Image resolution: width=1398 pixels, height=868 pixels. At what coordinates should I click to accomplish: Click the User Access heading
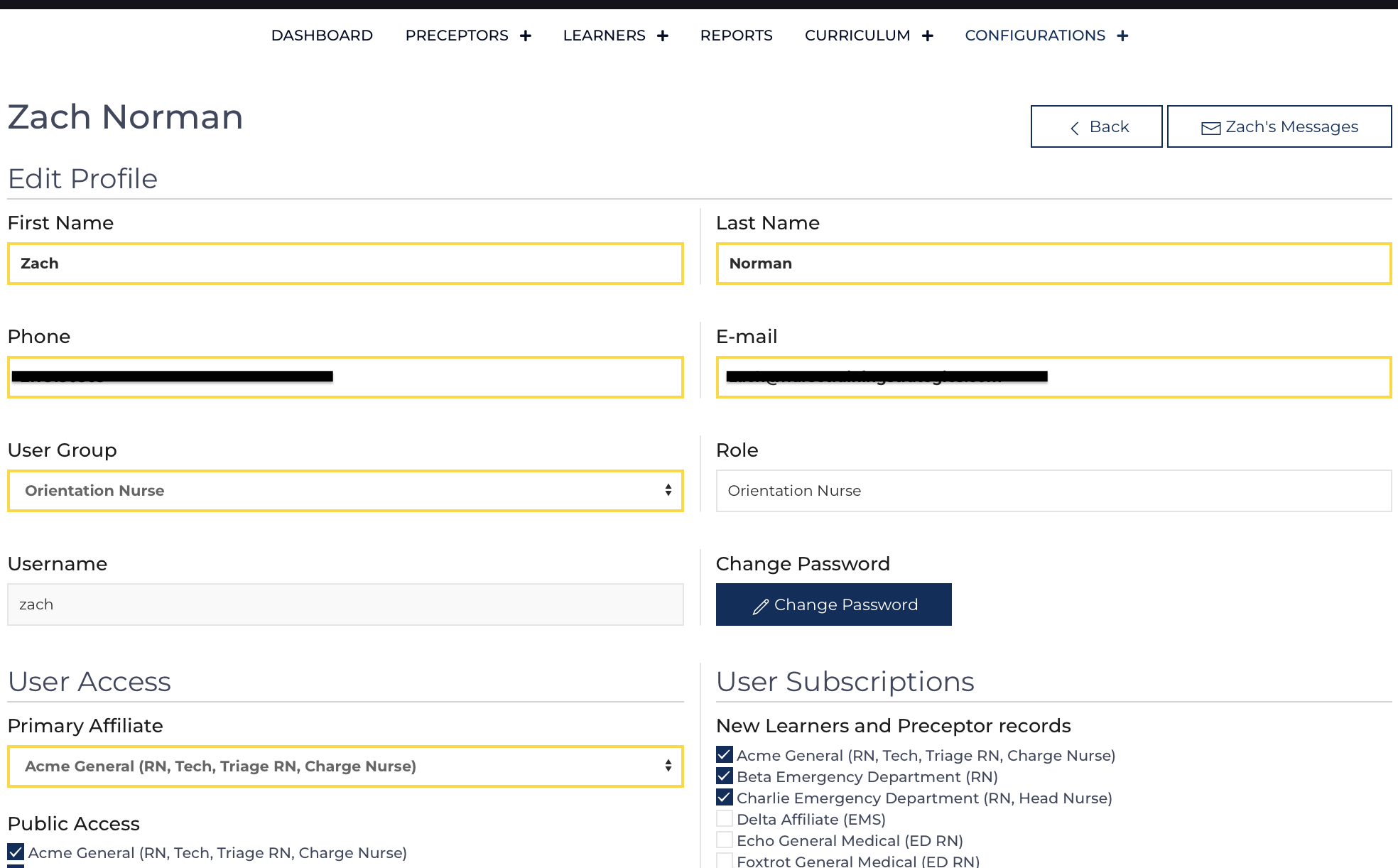(x=90, y=682)
